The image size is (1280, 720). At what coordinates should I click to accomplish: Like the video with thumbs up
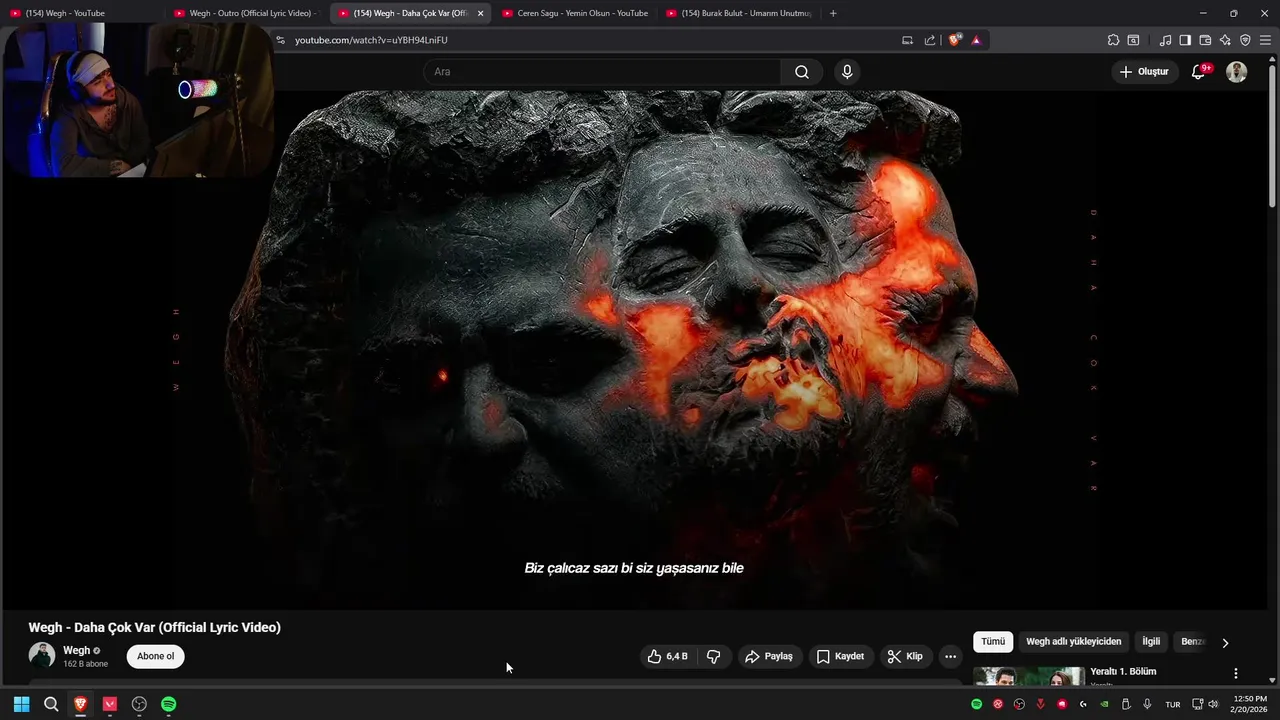668,656
